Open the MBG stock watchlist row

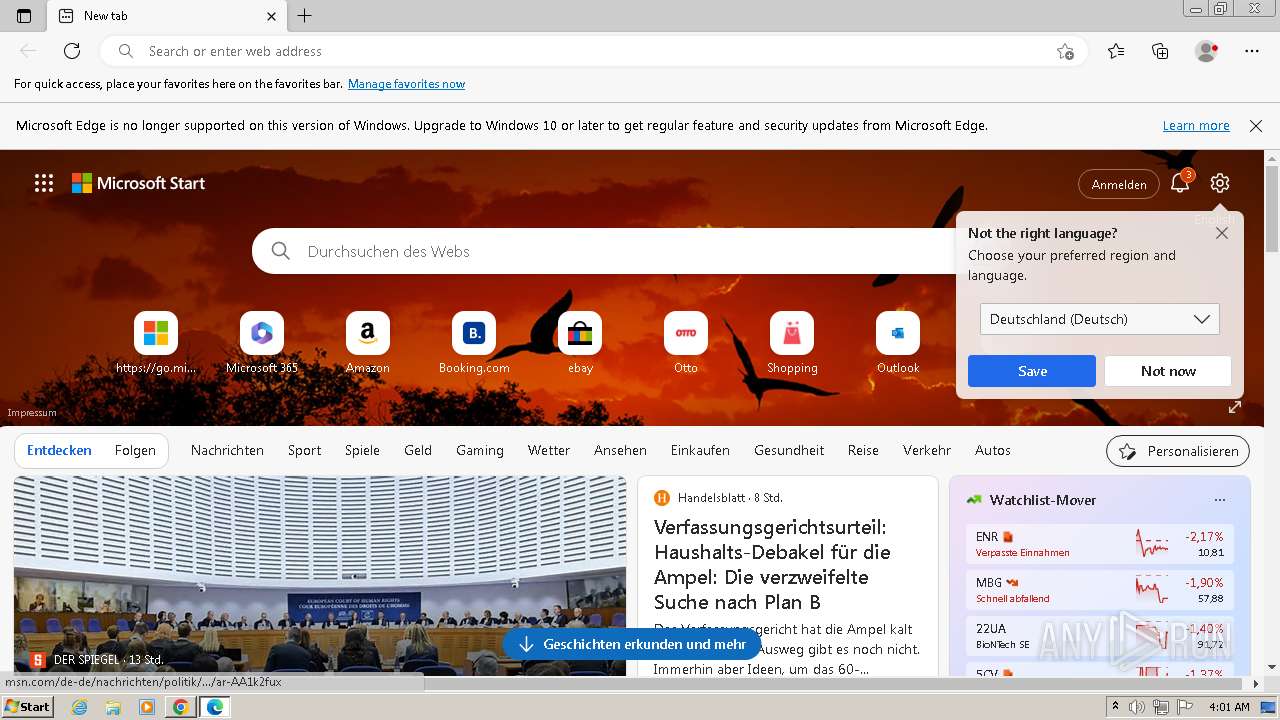click(x=1099, y=590)
